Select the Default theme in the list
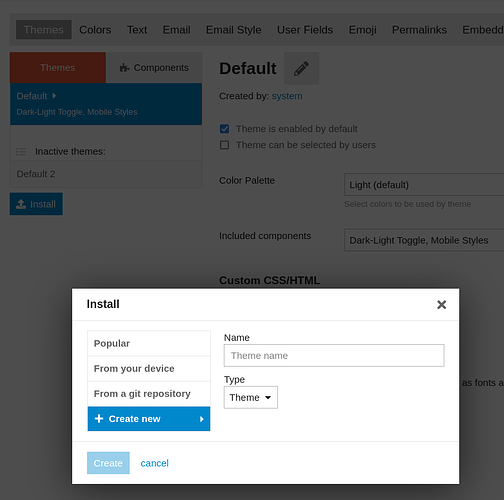Image resolution: width=504 pixels, height=500 pixels. click(x=106, y=104)
